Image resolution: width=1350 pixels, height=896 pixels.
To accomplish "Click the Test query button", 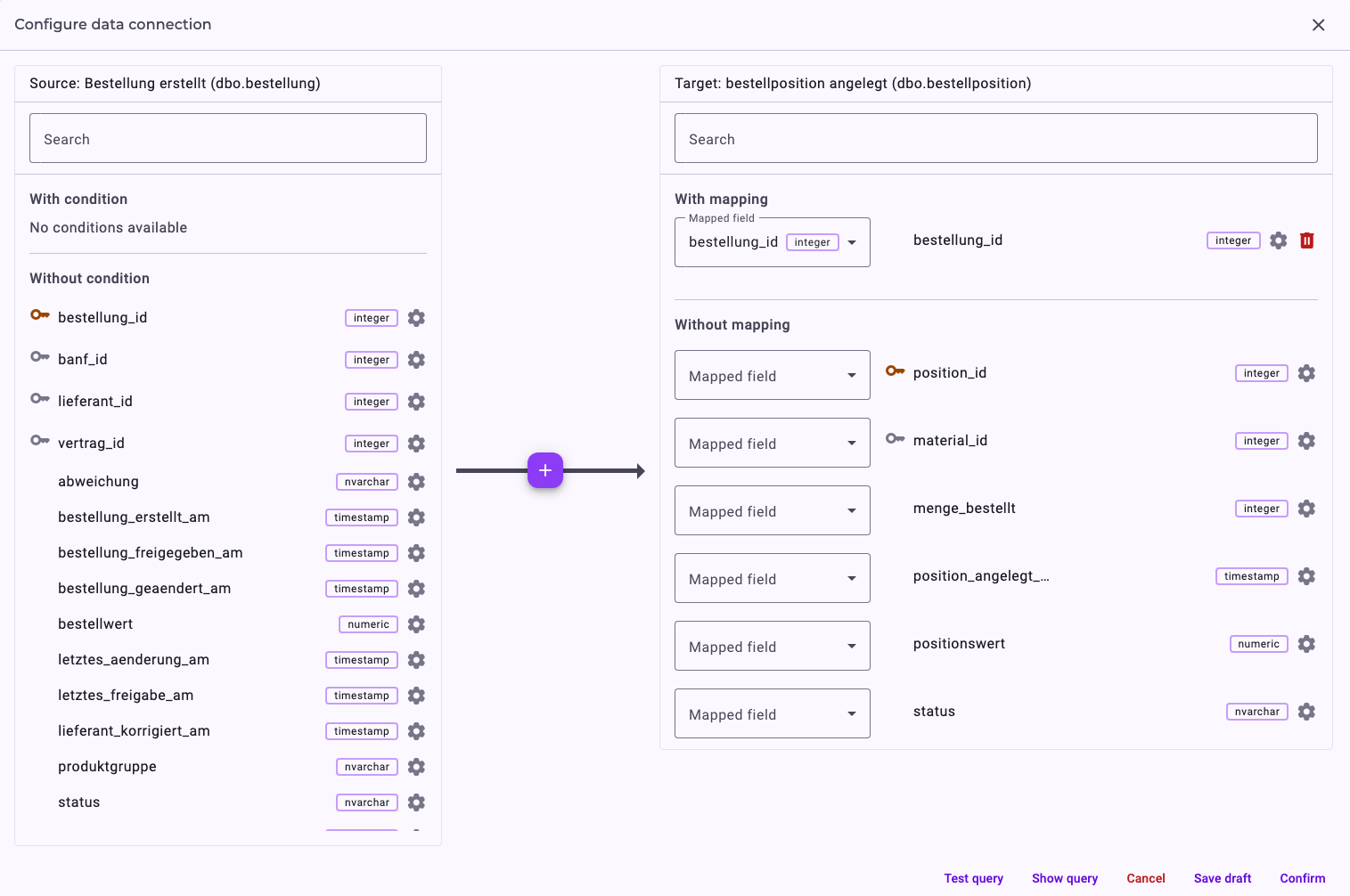I will click(973, 878).
